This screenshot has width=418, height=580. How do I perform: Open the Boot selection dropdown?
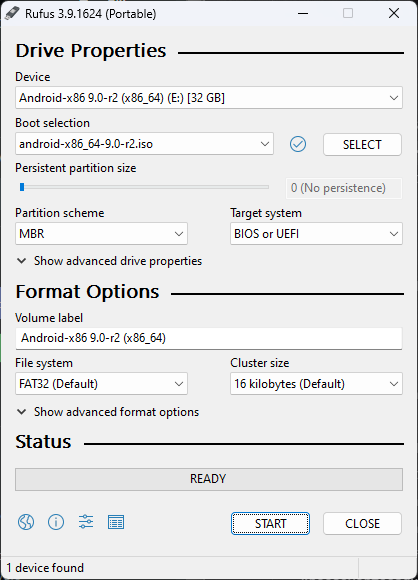[x=144, y=144]
